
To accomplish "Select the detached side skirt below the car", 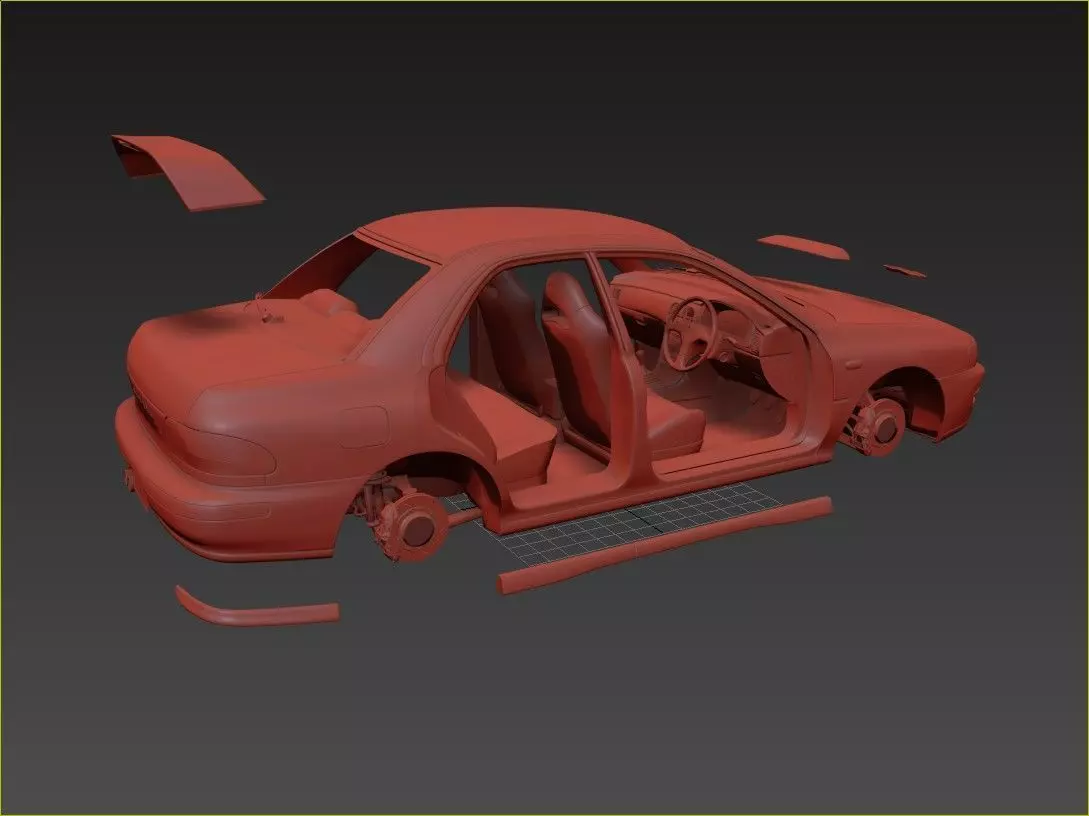I will click(665, 544).
